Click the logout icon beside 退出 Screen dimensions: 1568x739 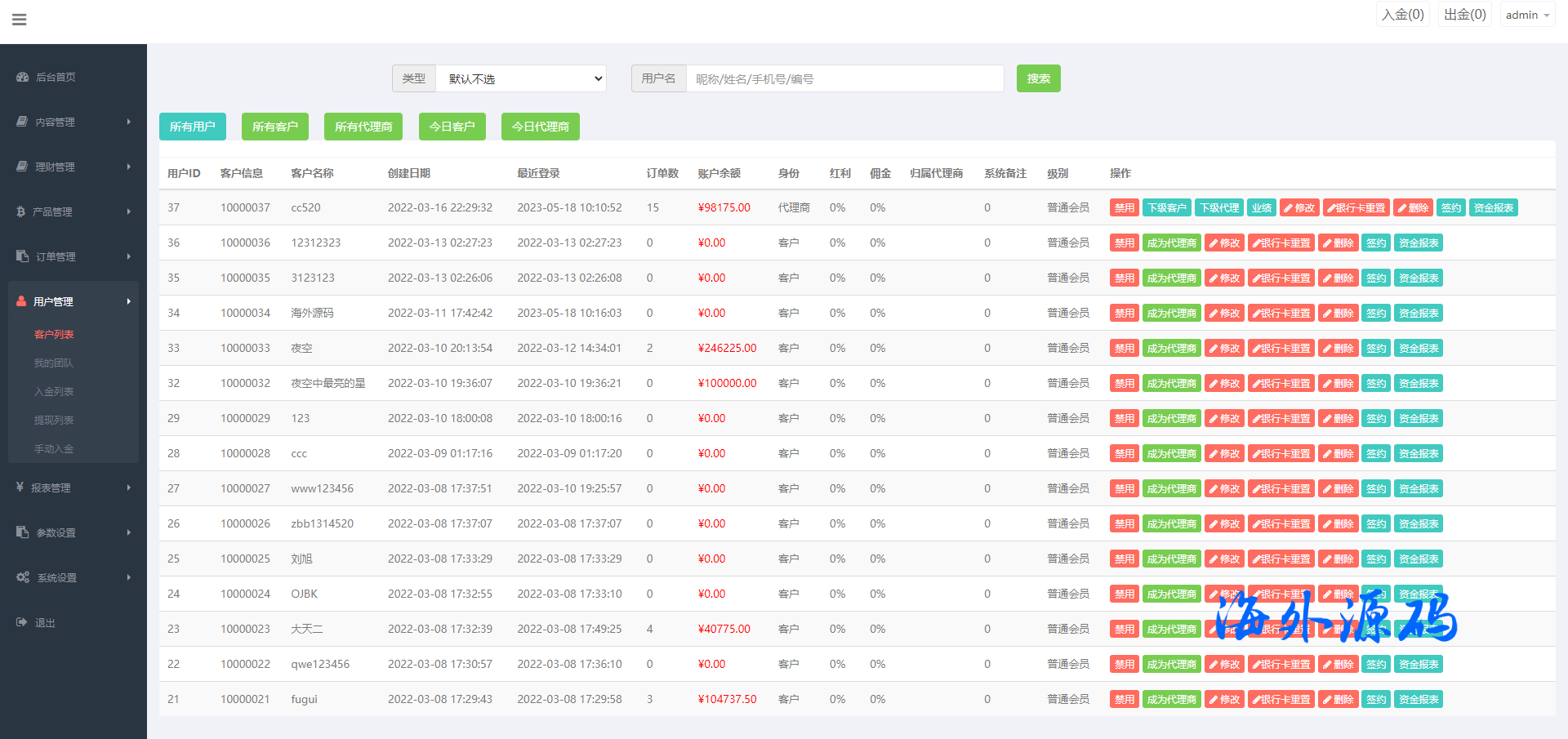click(22, 622)
